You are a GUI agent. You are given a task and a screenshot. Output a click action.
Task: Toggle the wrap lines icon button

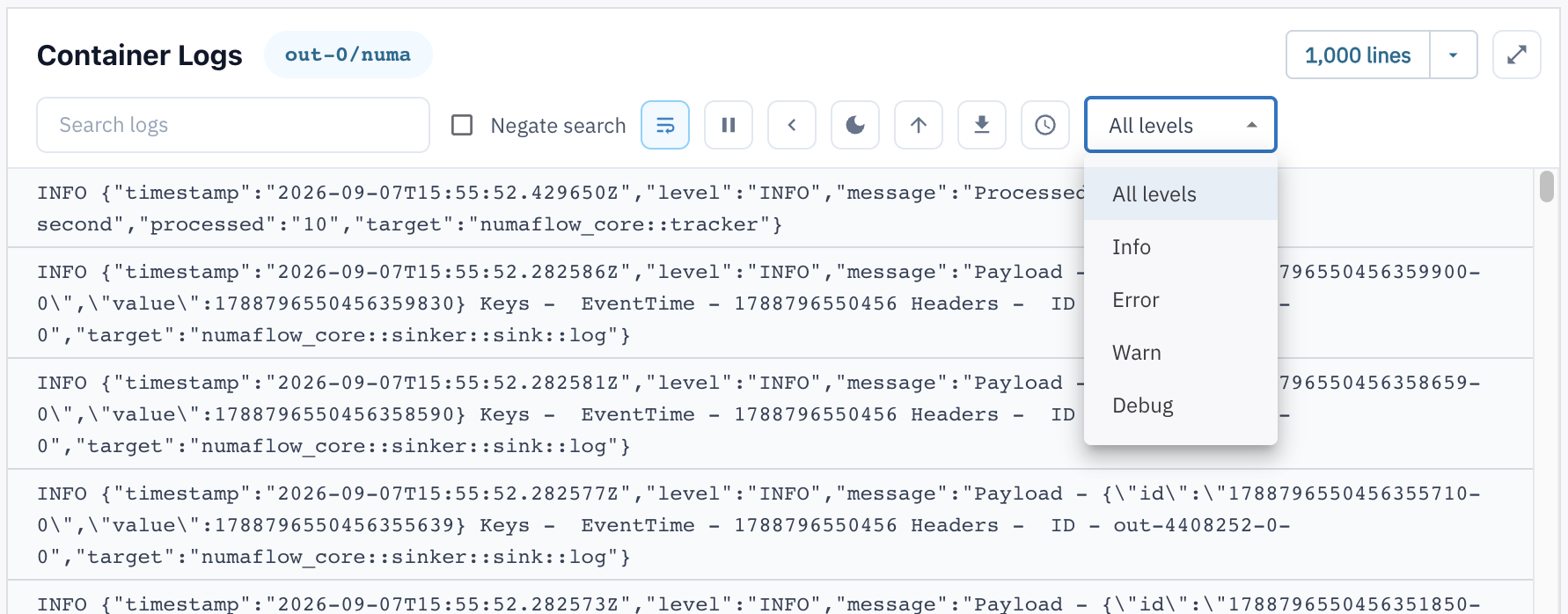[x=665, y=125]
